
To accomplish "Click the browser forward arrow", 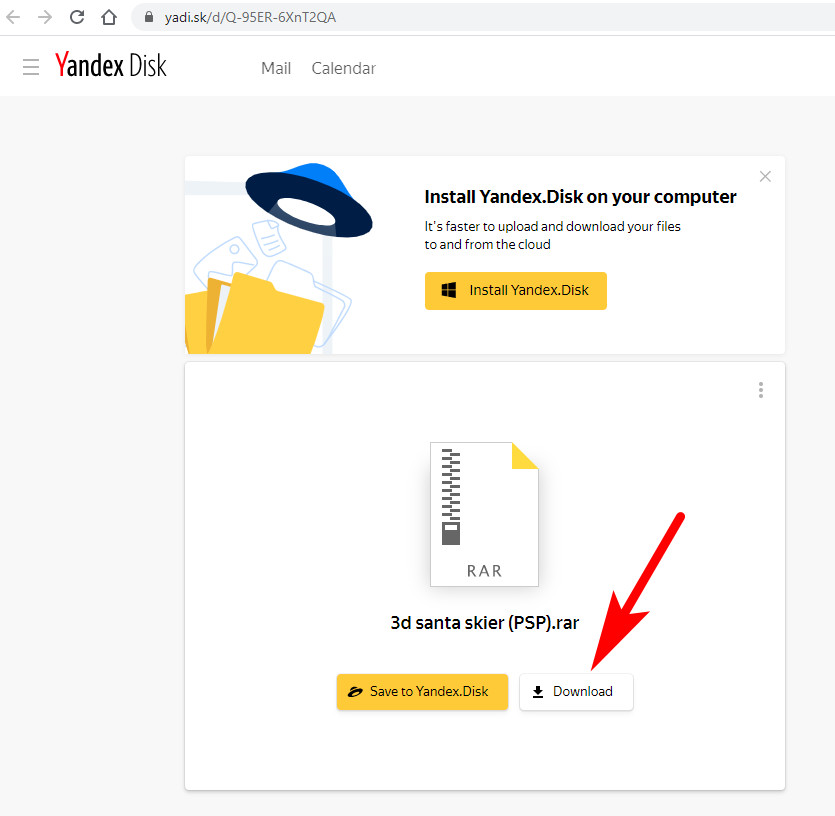I will [45, 17].
